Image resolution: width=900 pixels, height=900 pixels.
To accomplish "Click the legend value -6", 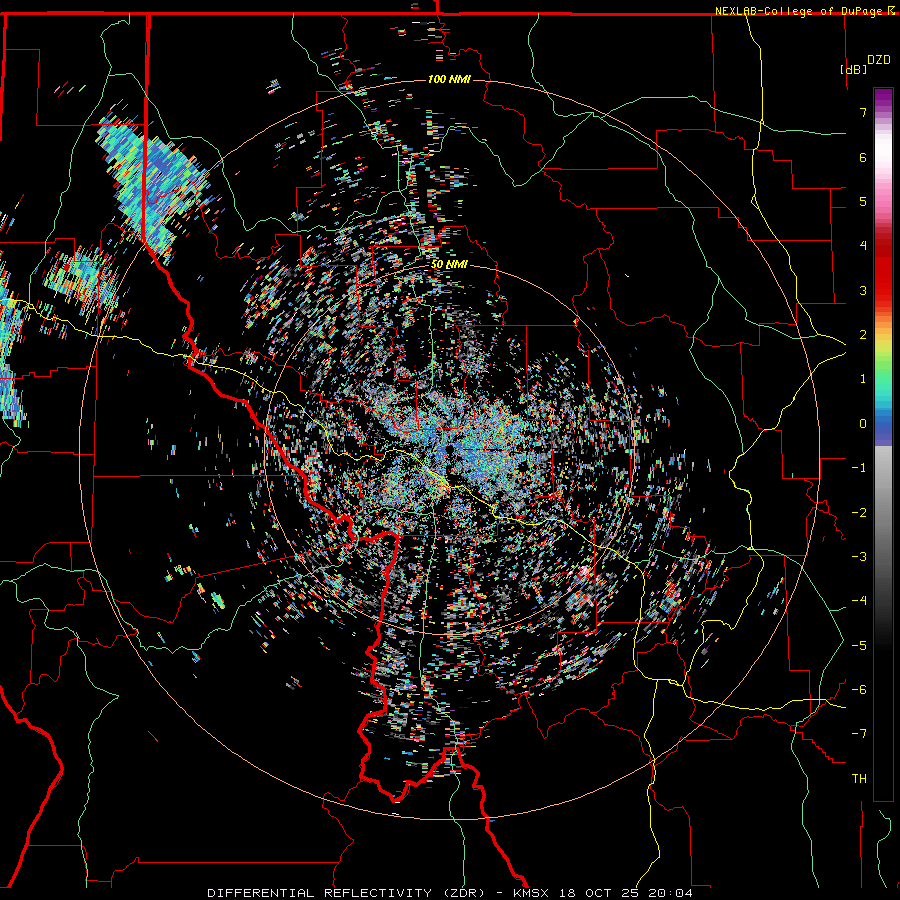I will coord(859,690).
